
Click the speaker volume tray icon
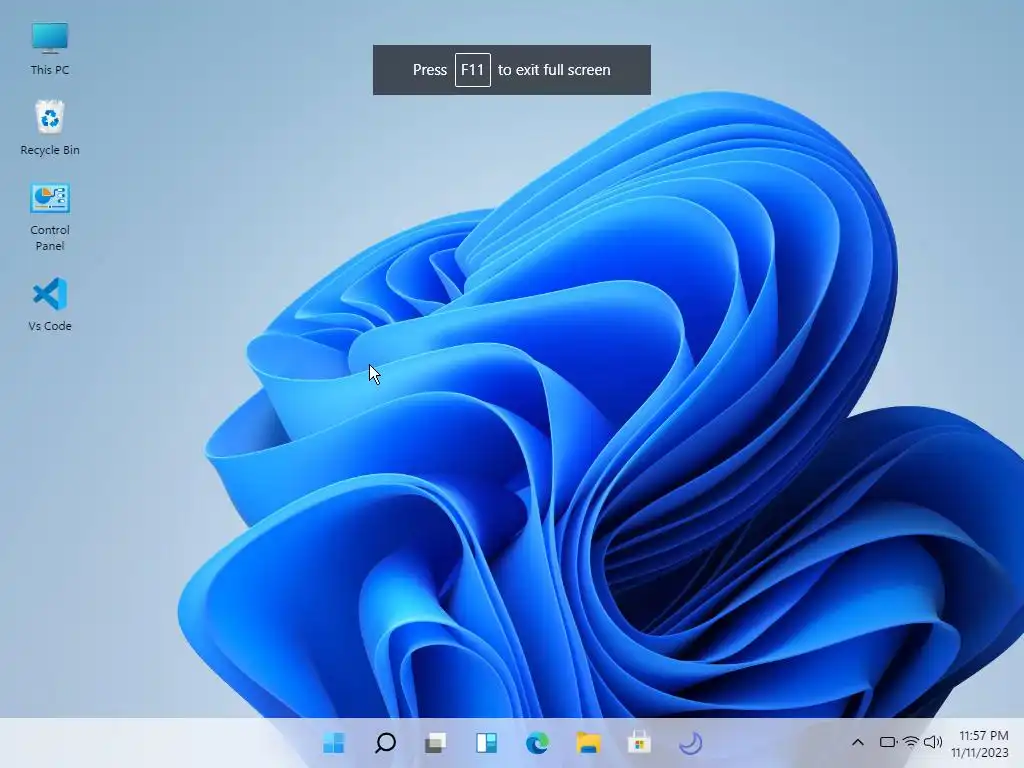point(933,742)
